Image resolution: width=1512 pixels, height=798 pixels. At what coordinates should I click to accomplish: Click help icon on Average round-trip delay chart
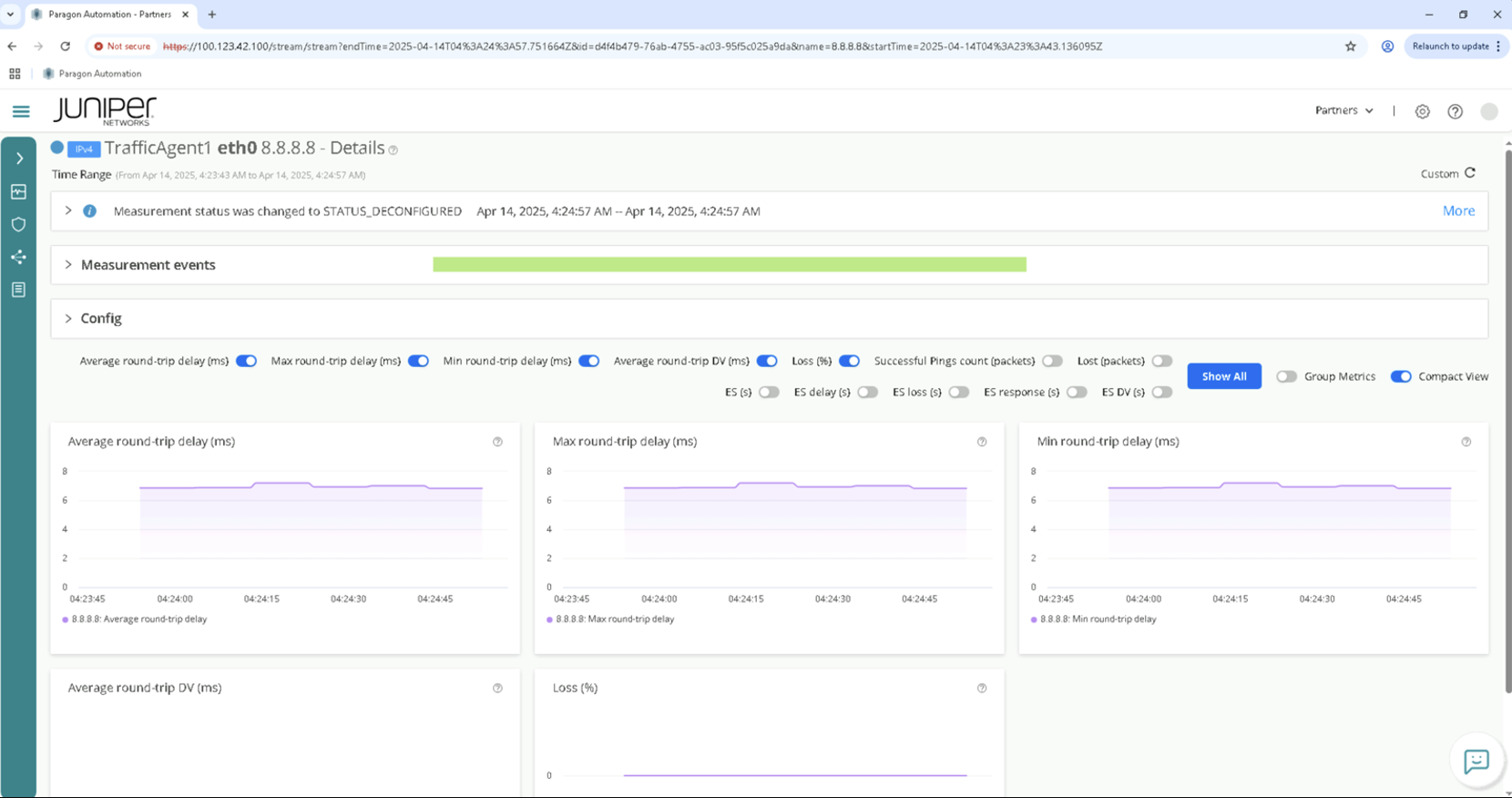click(x=497, y=442)
